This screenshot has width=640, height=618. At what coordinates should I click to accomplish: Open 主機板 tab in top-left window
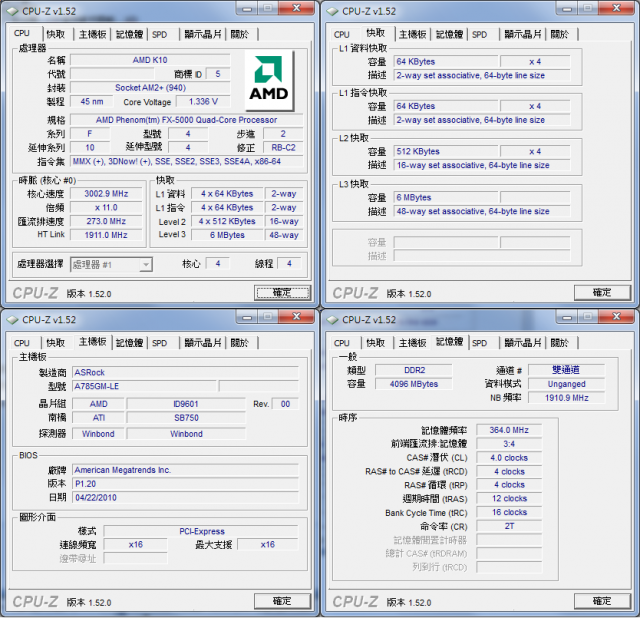click(x=93, y=34)
